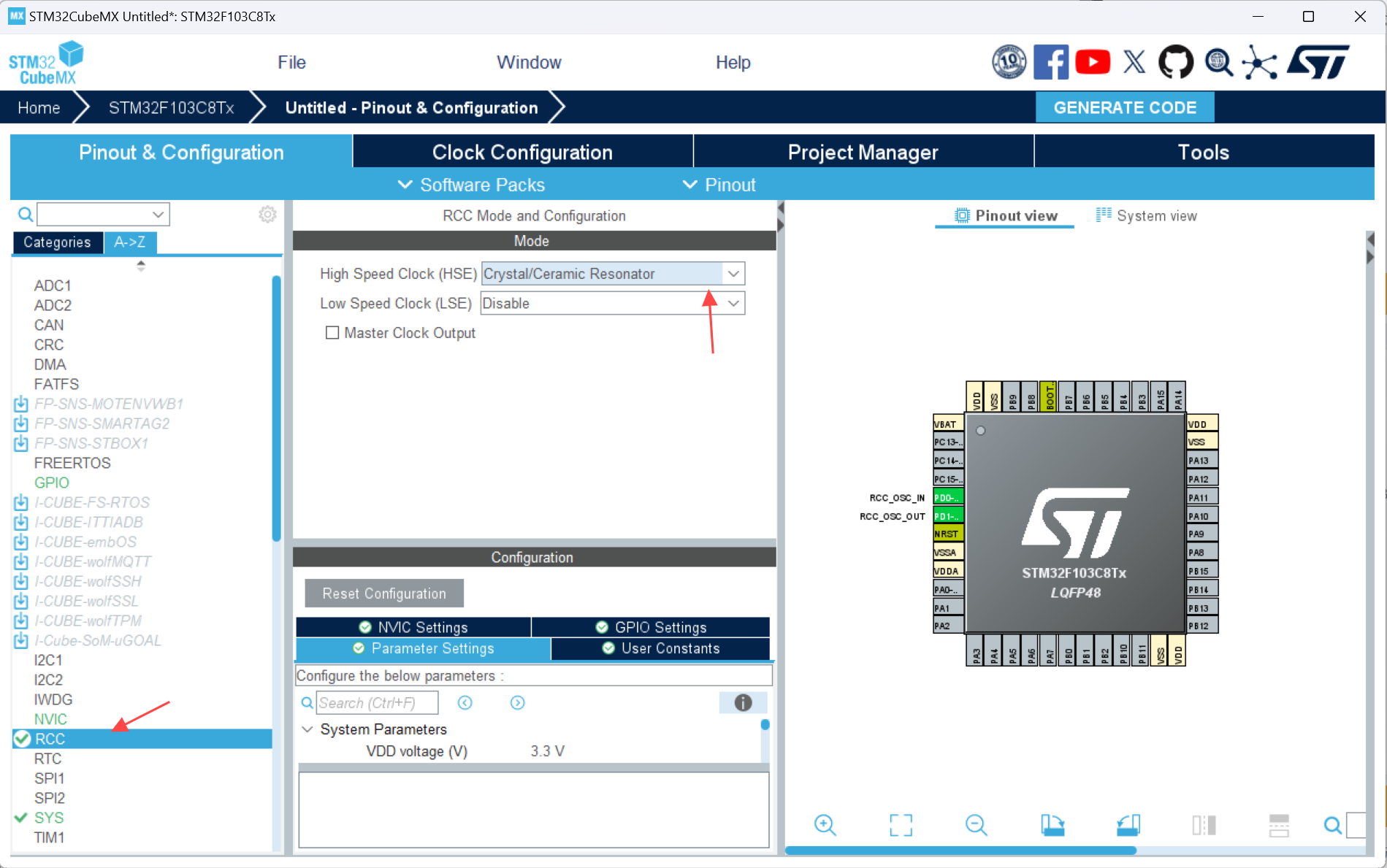1387x868 pixels.
Task: Open the Help menu
Action: (733, 63)
